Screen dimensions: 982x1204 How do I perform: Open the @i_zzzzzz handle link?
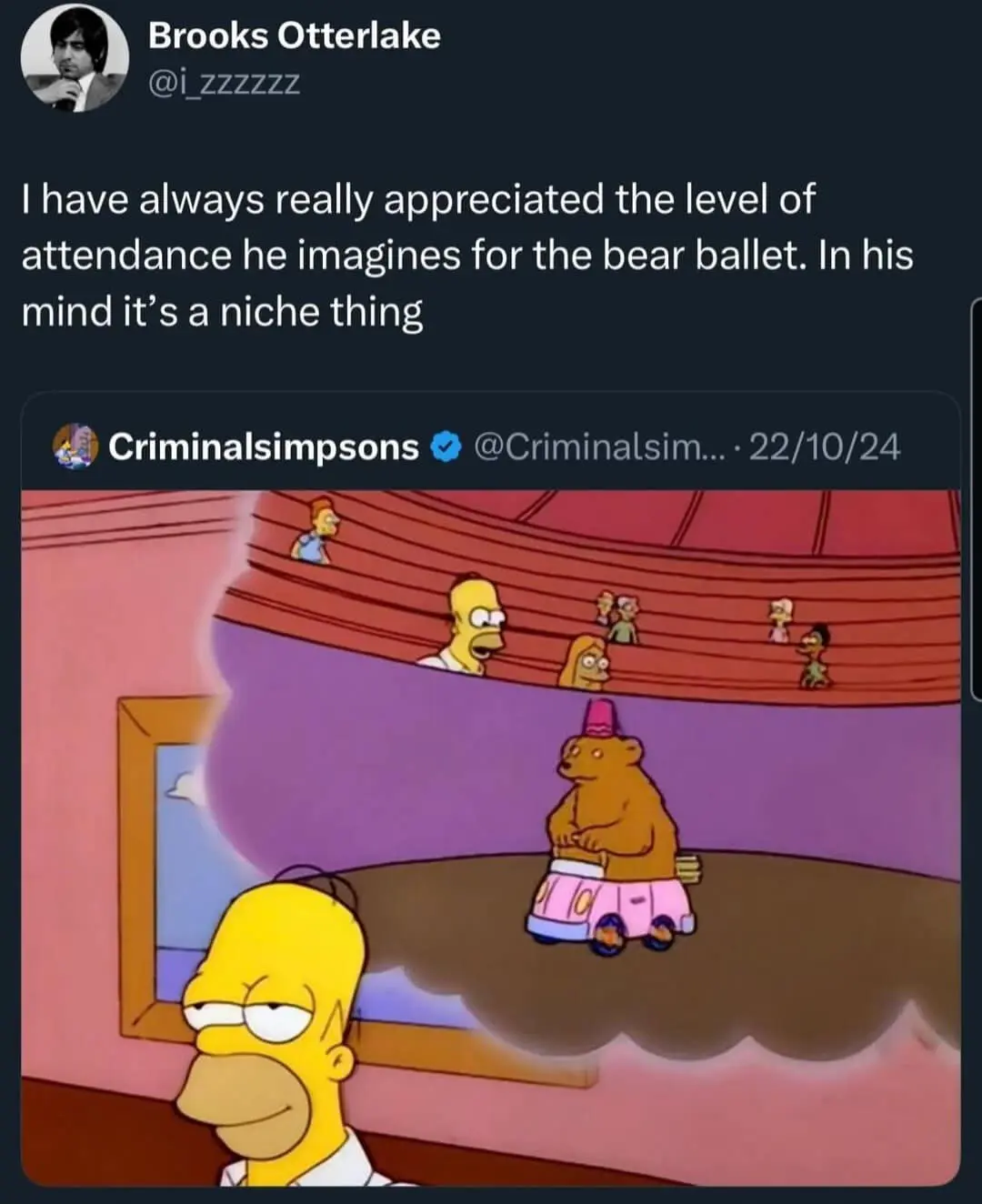tap(223, 84)
